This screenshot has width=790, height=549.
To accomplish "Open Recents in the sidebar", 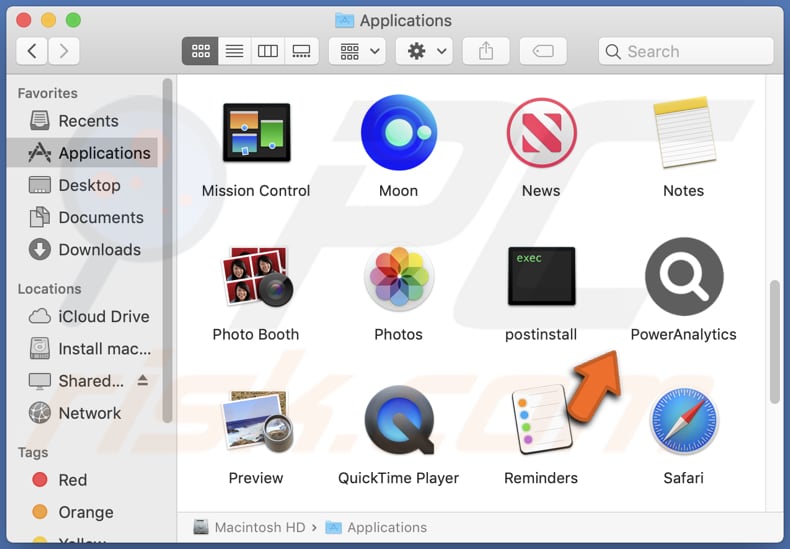I will (x=83, y=121).
